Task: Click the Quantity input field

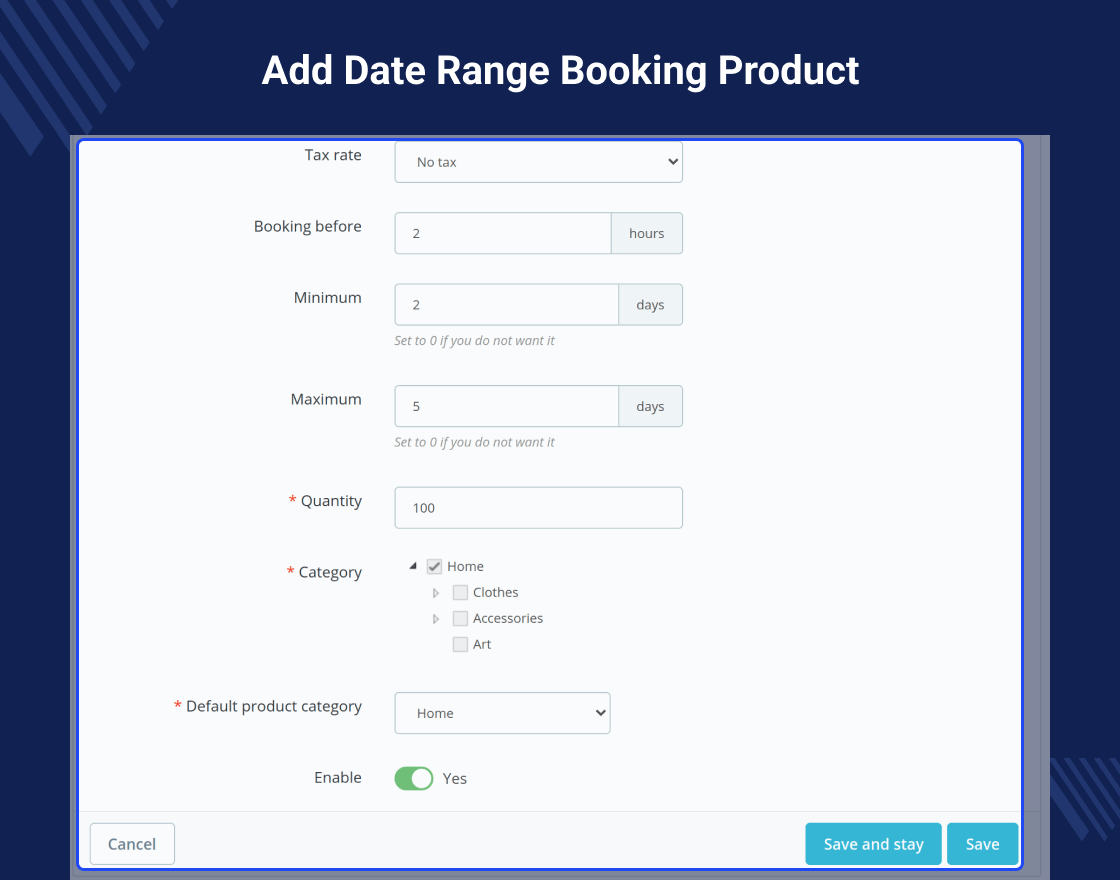Action: point(539,508)
